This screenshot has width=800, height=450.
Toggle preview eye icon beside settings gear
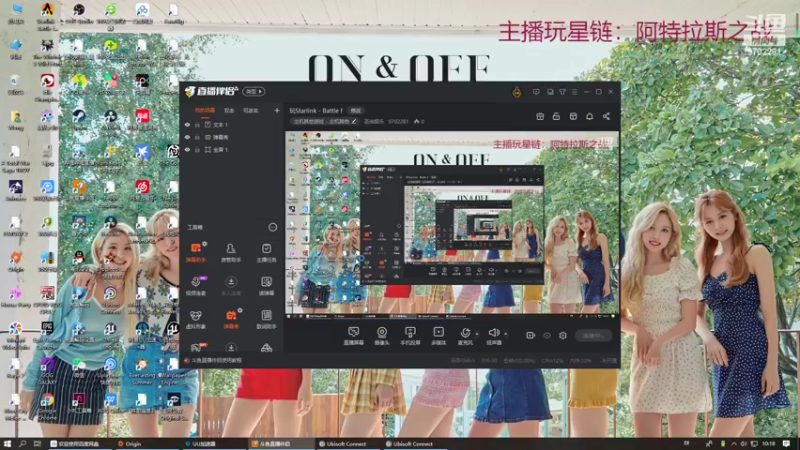click(546, 335)
